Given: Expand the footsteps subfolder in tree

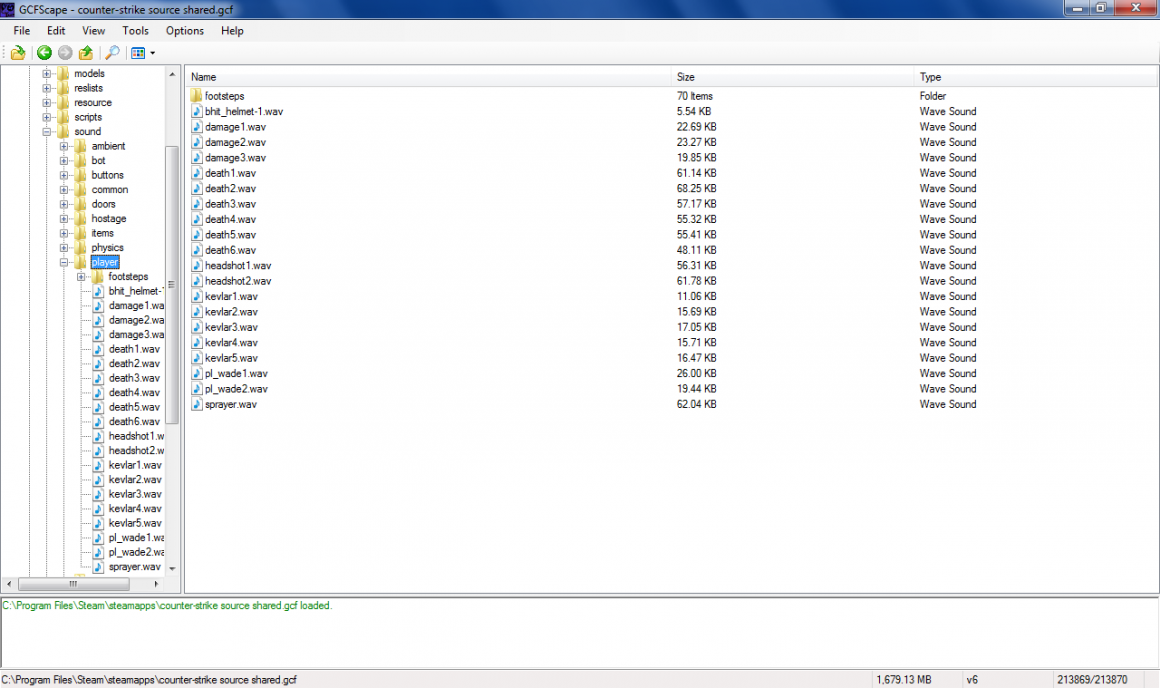Looking at the screenshot, I should (81, 277).
